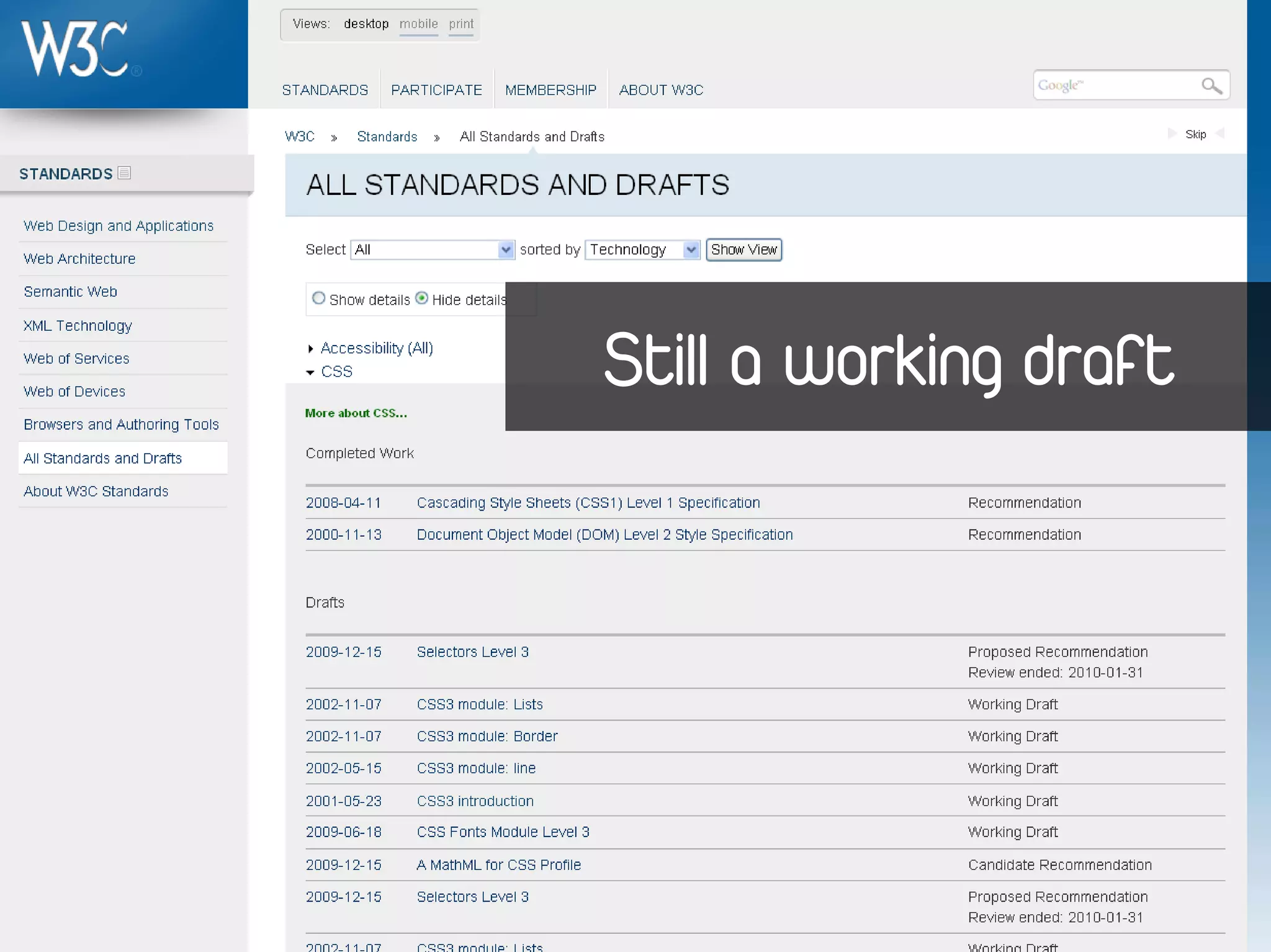Open About W3C Standards sidebar link

(x=96, y=492)
